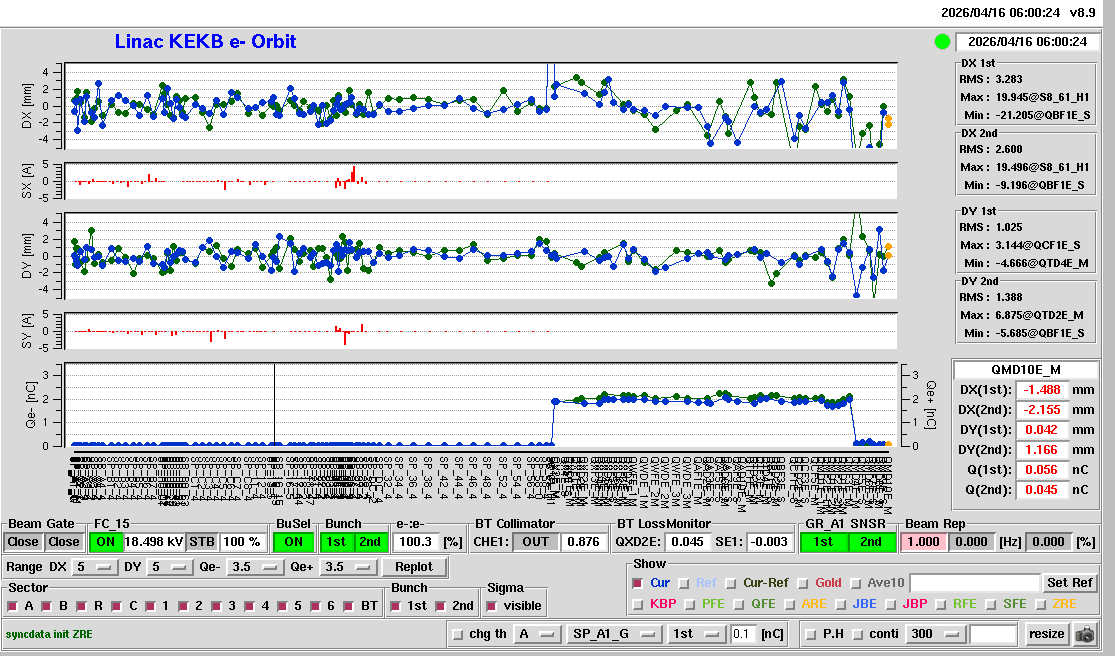Image resolution: width=1115 pixels, height=656 pixels.
Task: Click the green status indicator light
Action: tap(941, 42)
